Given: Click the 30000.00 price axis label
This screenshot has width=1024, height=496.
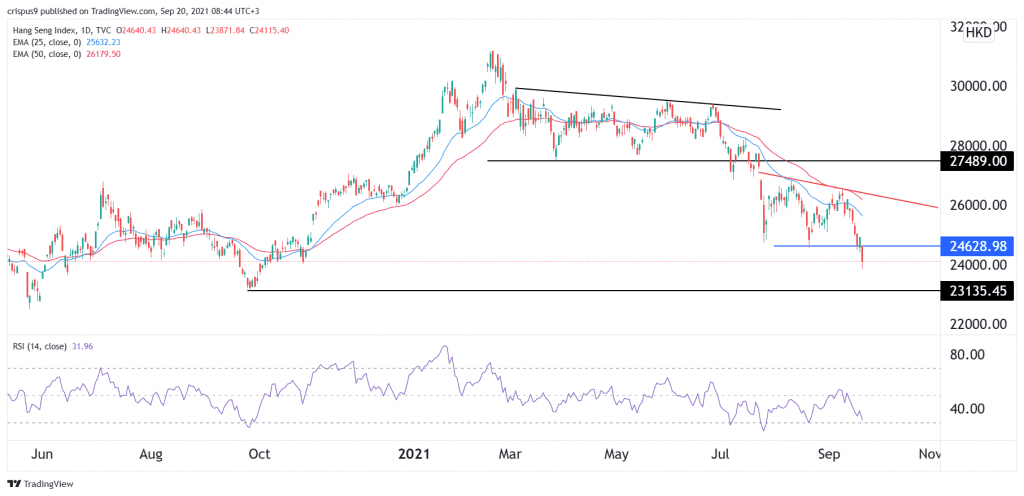Looking at the screenshot, I should pyautogui.click(x=977, y=86).
